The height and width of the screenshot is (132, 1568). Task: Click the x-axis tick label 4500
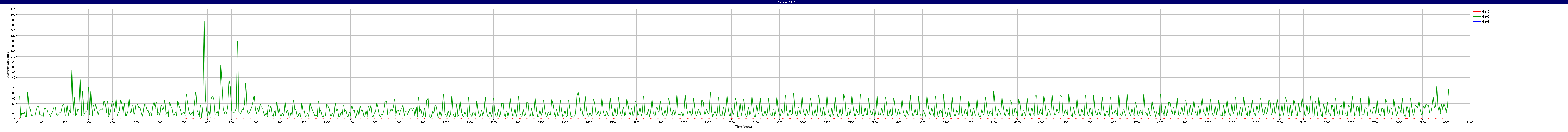coord(1088,122)
